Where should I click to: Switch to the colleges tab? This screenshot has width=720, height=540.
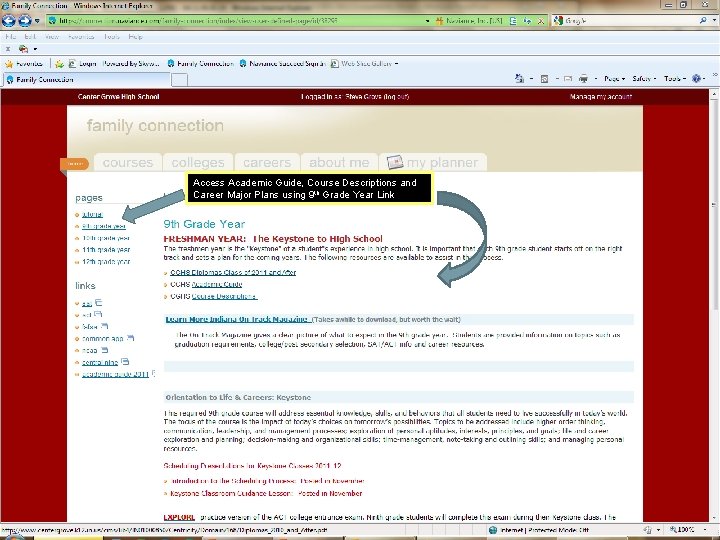click(198, 163)
